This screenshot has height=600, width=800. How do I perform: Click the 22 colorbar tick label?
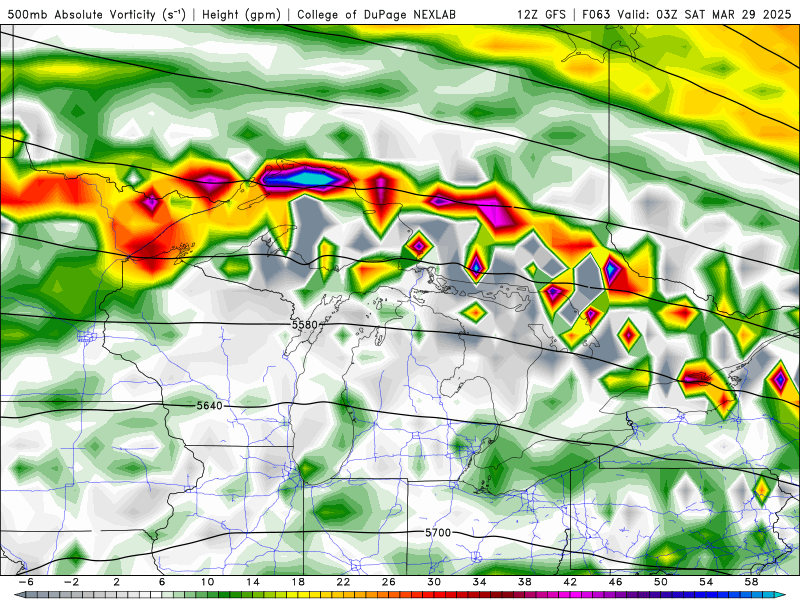point(343,582)
